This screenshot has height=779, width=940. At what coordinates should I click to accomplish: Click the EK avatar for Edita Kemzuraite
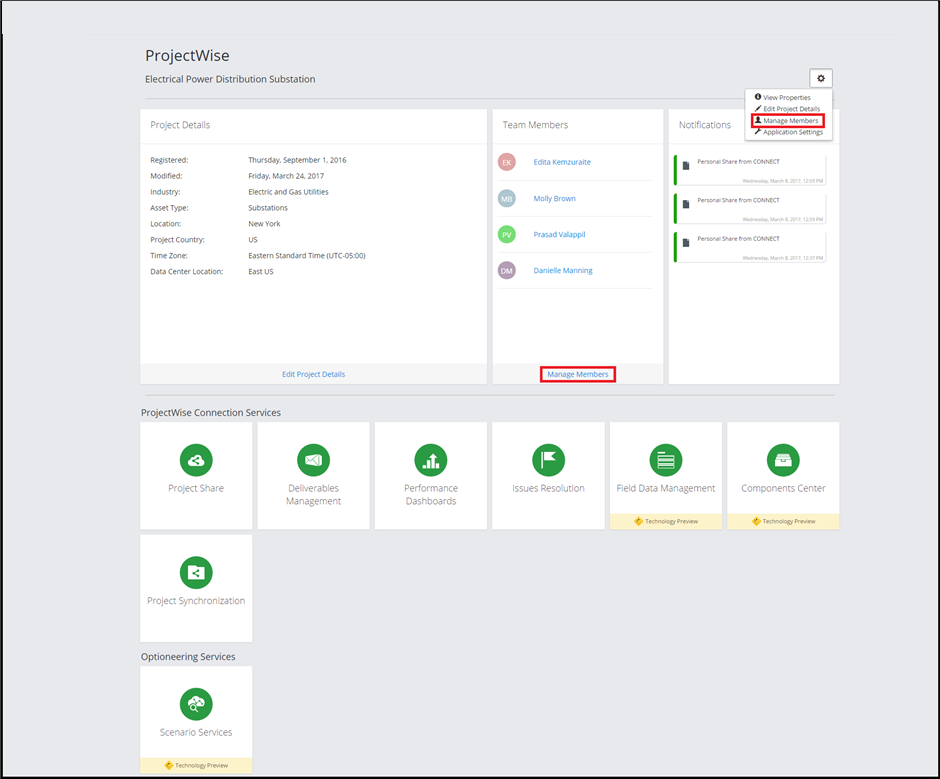[507, 162]
